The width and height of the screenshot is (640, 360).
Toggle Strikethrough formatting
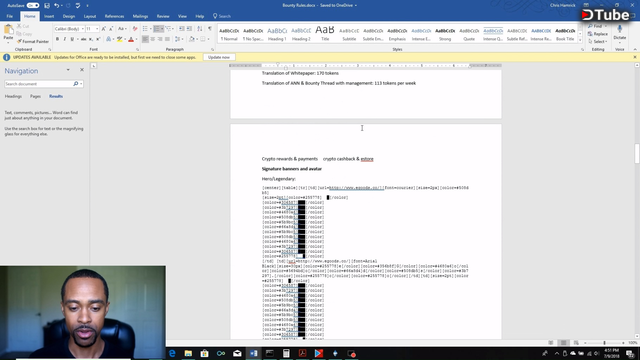coord(83,39)
